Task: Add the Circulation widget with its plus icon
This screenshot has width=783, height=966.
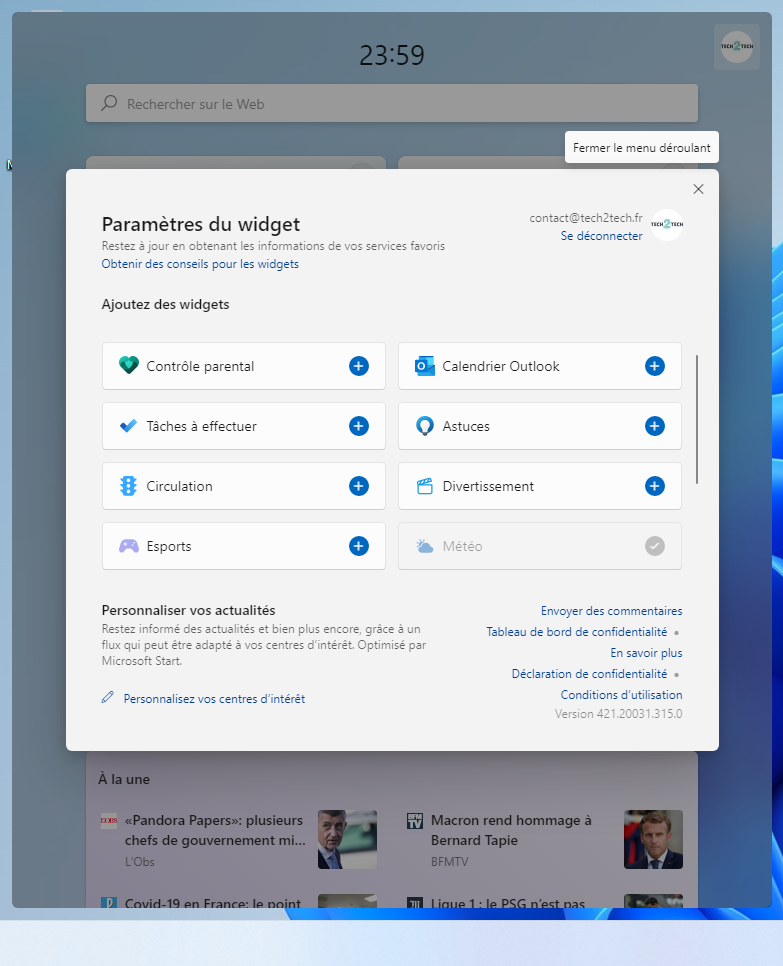Action: (x=359, y=486)
